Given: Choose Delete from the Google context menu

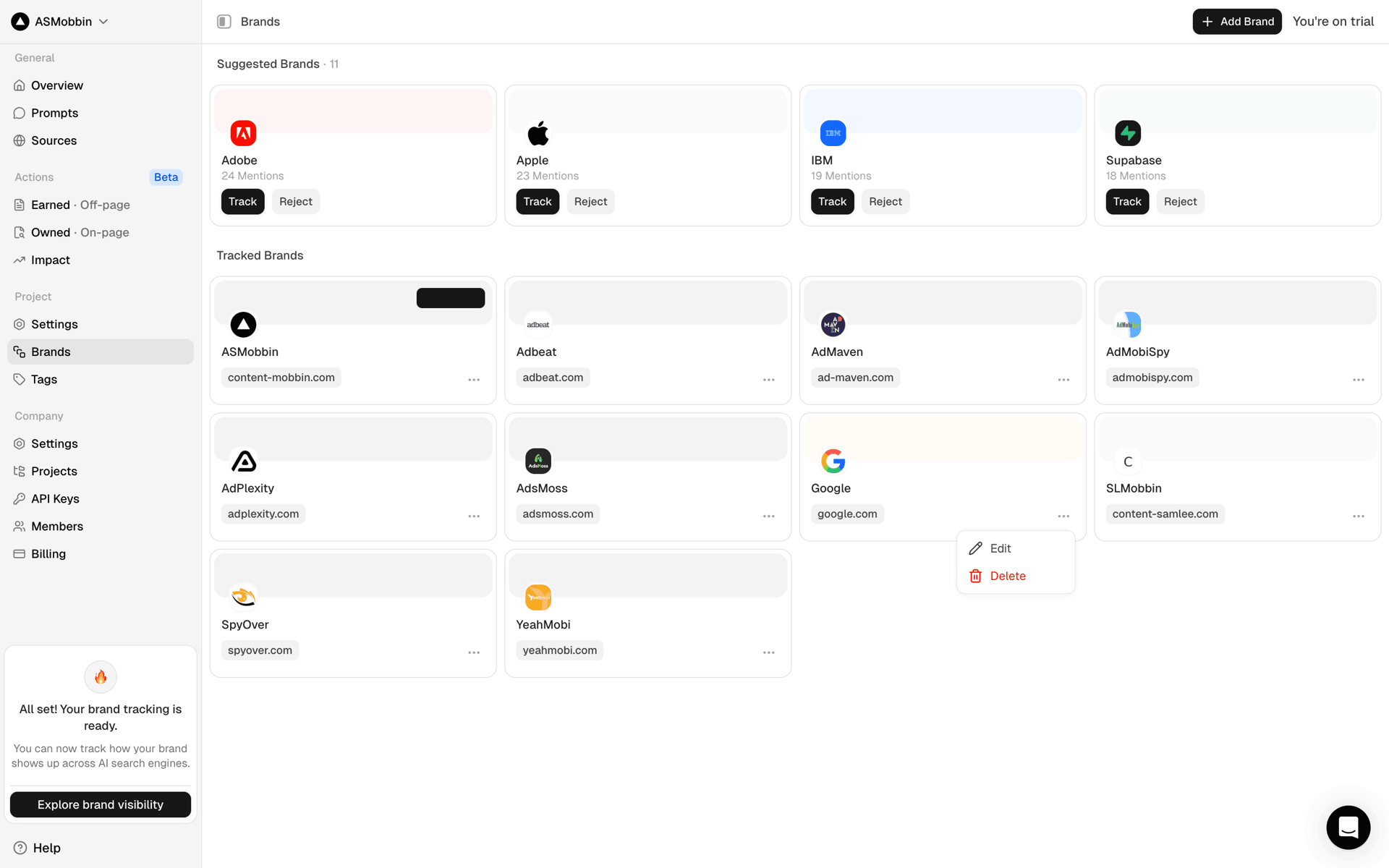Looking at the screenshot, I should click(x=1016, y=576).
